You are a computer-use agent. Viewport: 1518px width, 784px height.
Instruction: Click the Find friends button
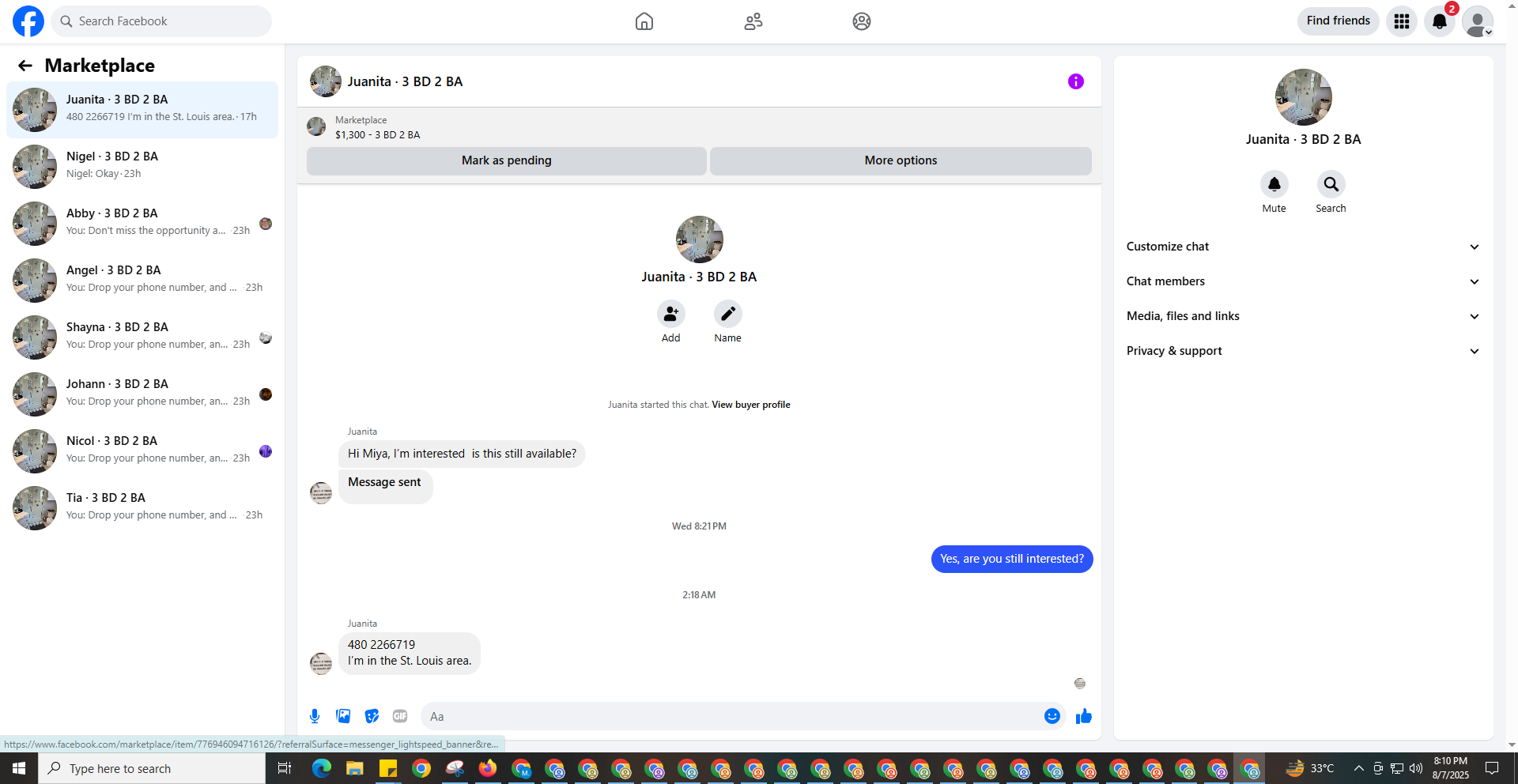coord(1339,21)
